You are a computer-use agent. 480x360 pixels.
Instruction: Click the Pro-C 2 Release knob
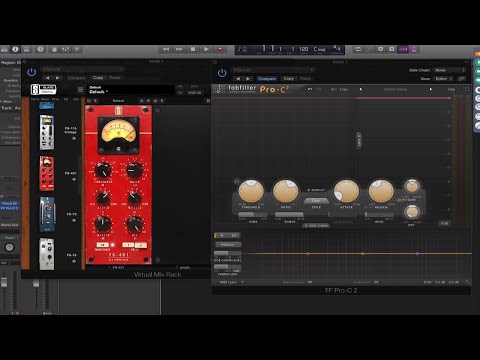[381, 191]
